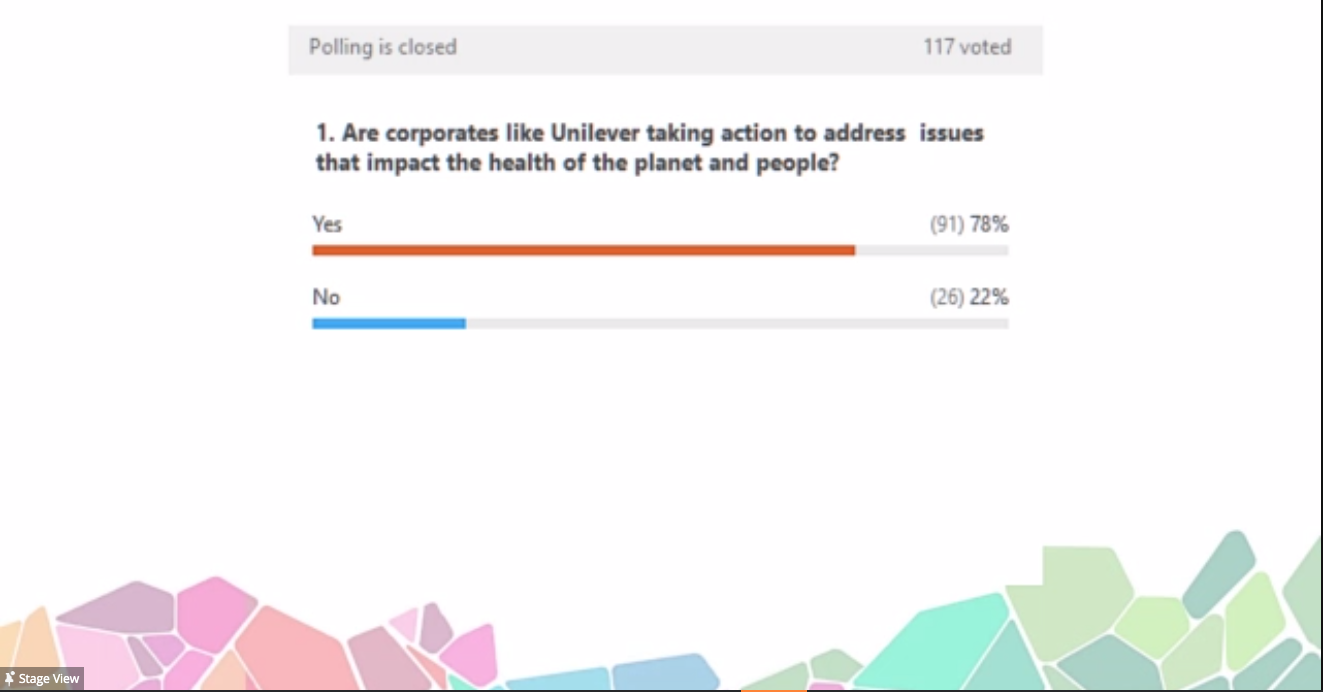Click the '(26) 22%' result figure
Viewport: 1323px width, 692px height.
(968, 297)
